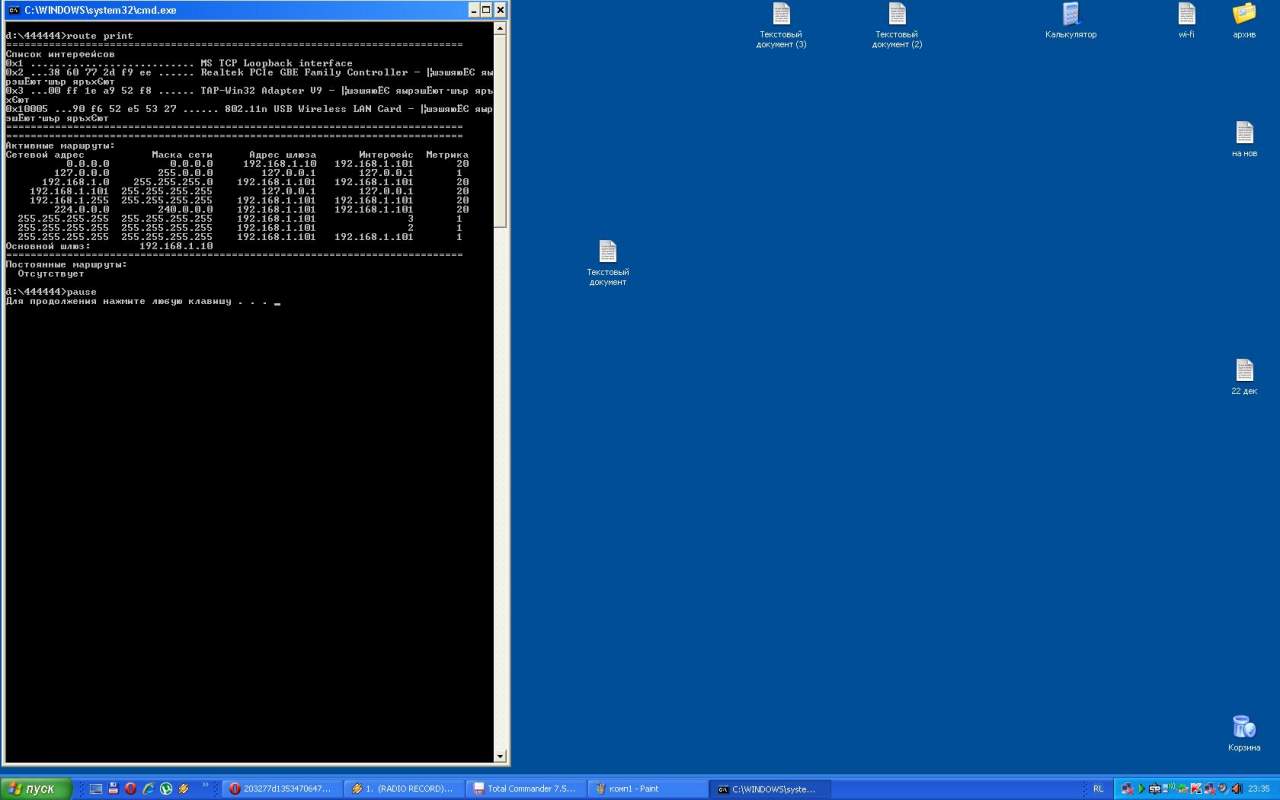The height and width of the screenshot is (800, 1280).
Task: Click network address 224.0.0.0 in route table
Action: click(82, 210)
